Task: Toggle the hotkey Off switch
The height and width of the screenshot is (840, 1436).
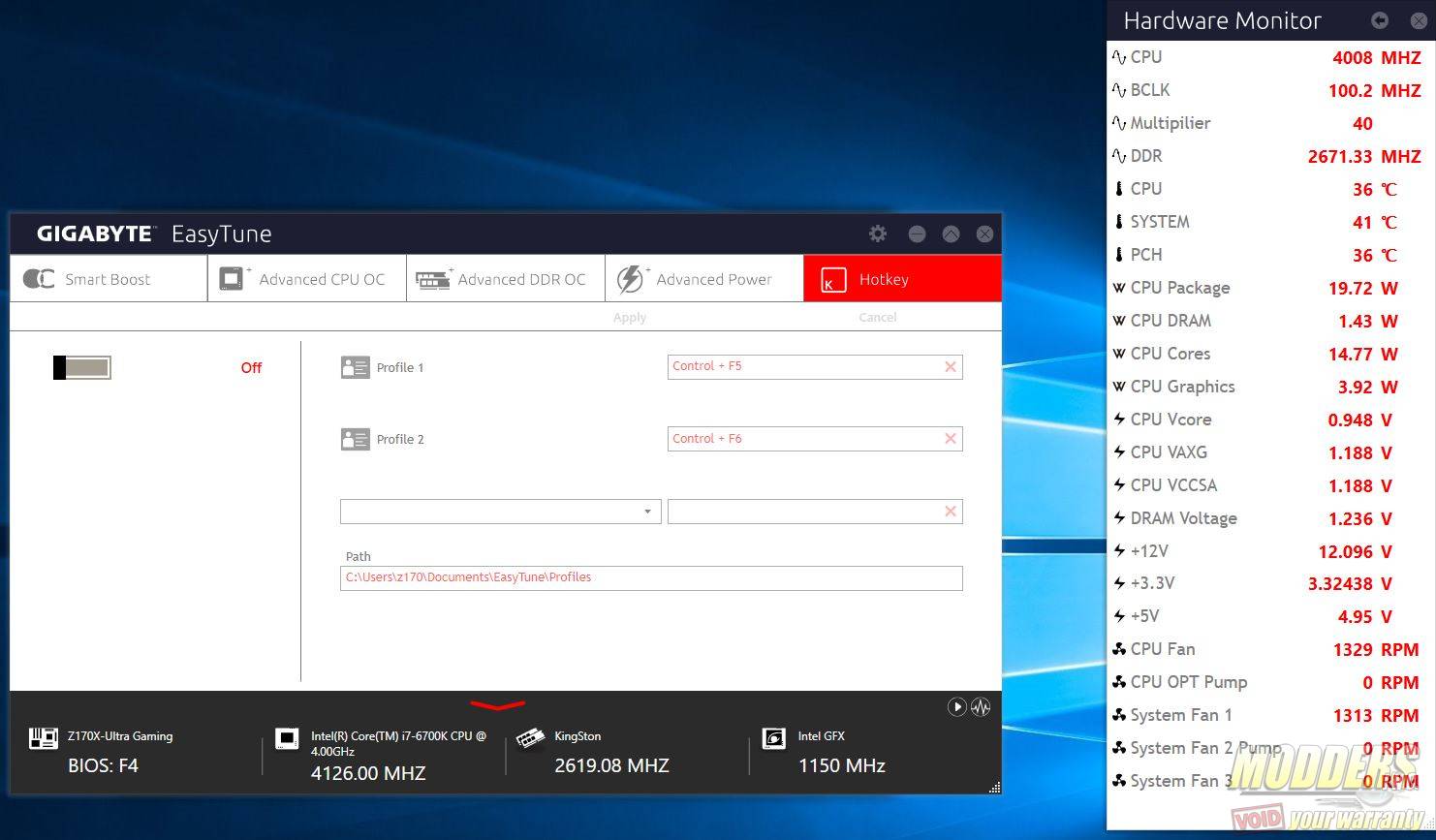Action: click(x=82, y=367)
